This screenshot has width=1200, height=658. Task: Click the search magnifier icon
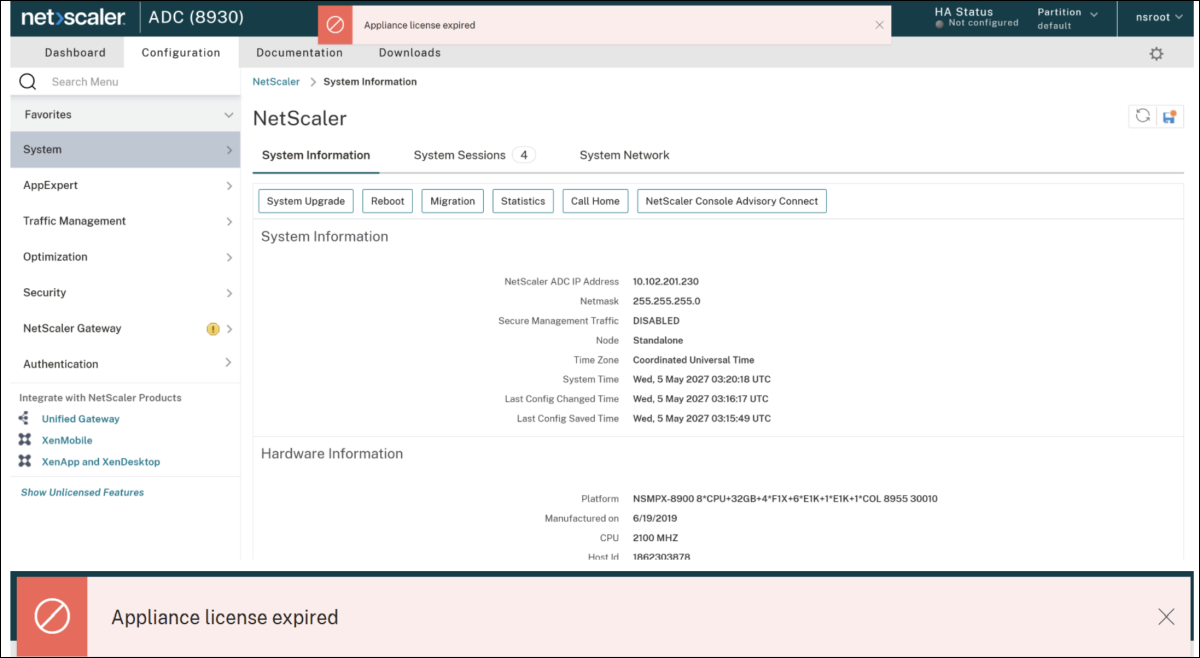(28, 82)
